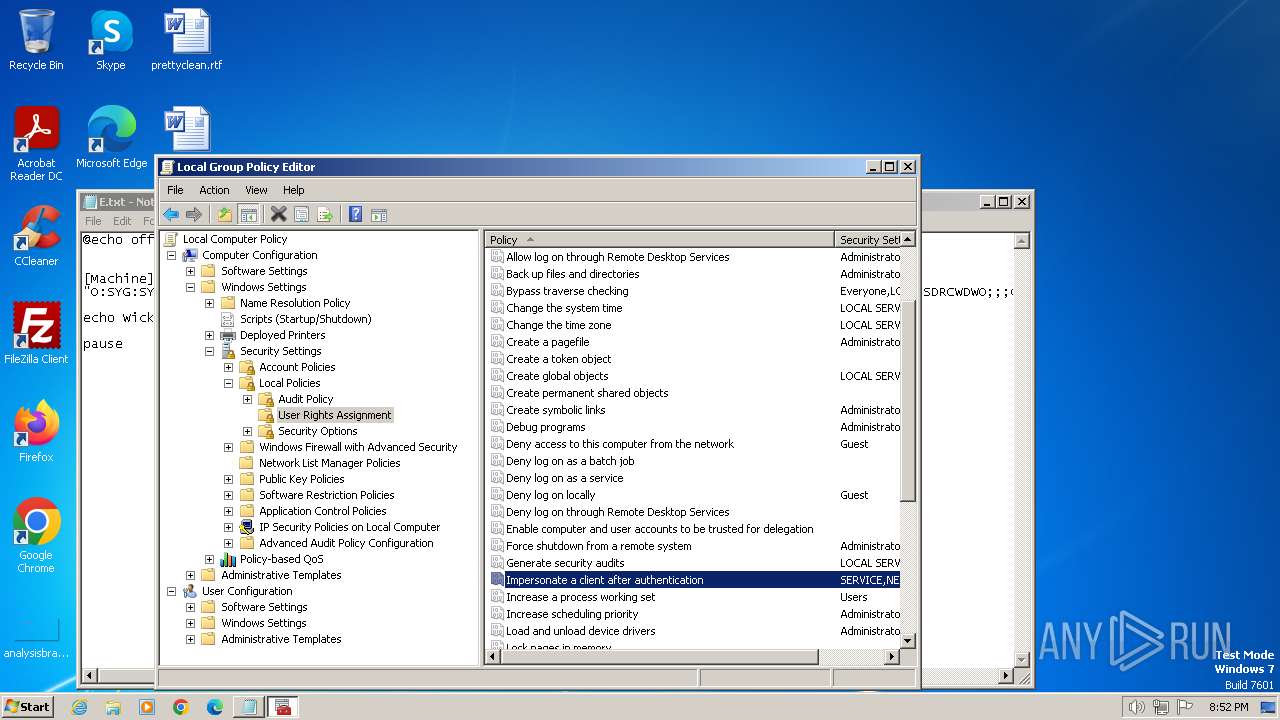Open Skype desktop shortcut
Image resolution: width=1280 pixels, height=720 pixels.
(x=110, y=40)
